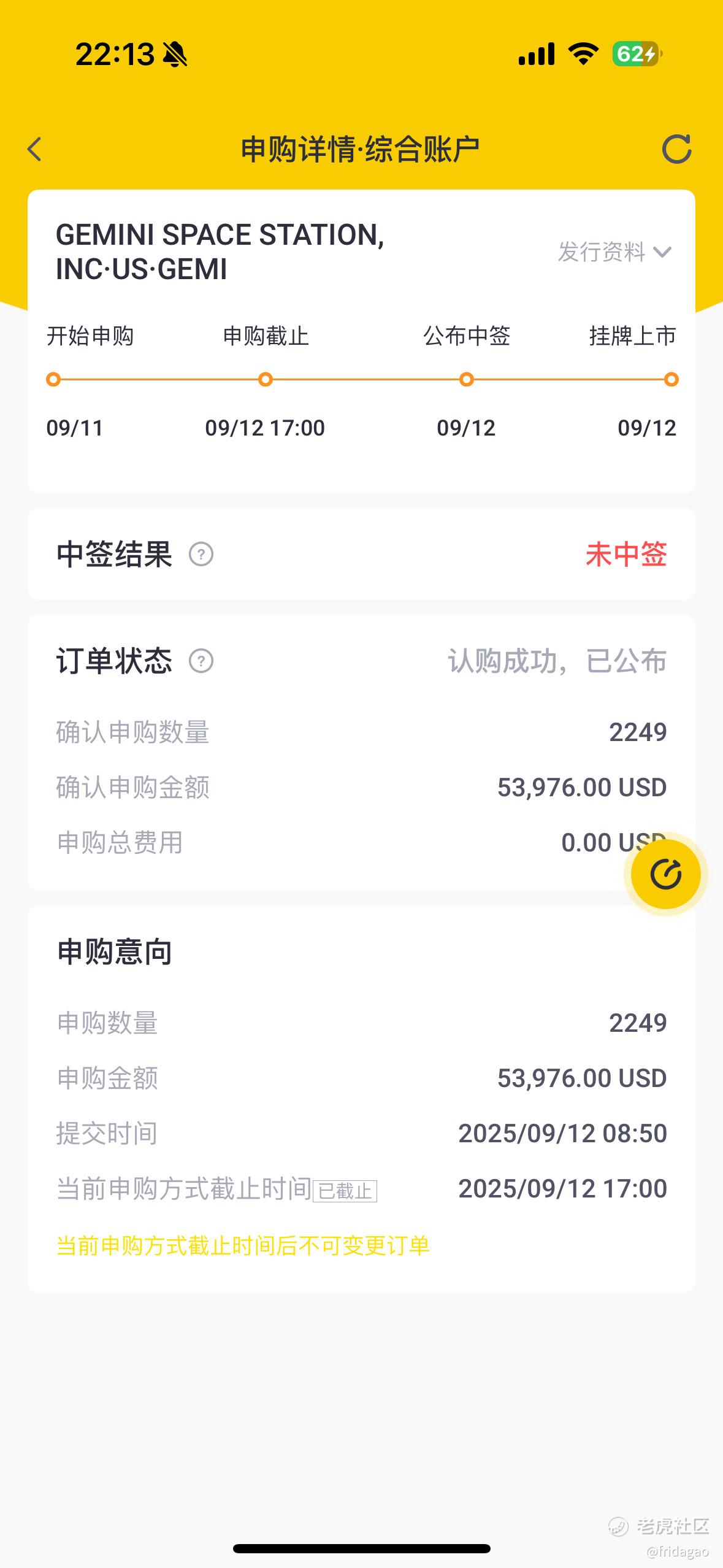Tap the 开始申购 timeline node

tap(53, 380)
